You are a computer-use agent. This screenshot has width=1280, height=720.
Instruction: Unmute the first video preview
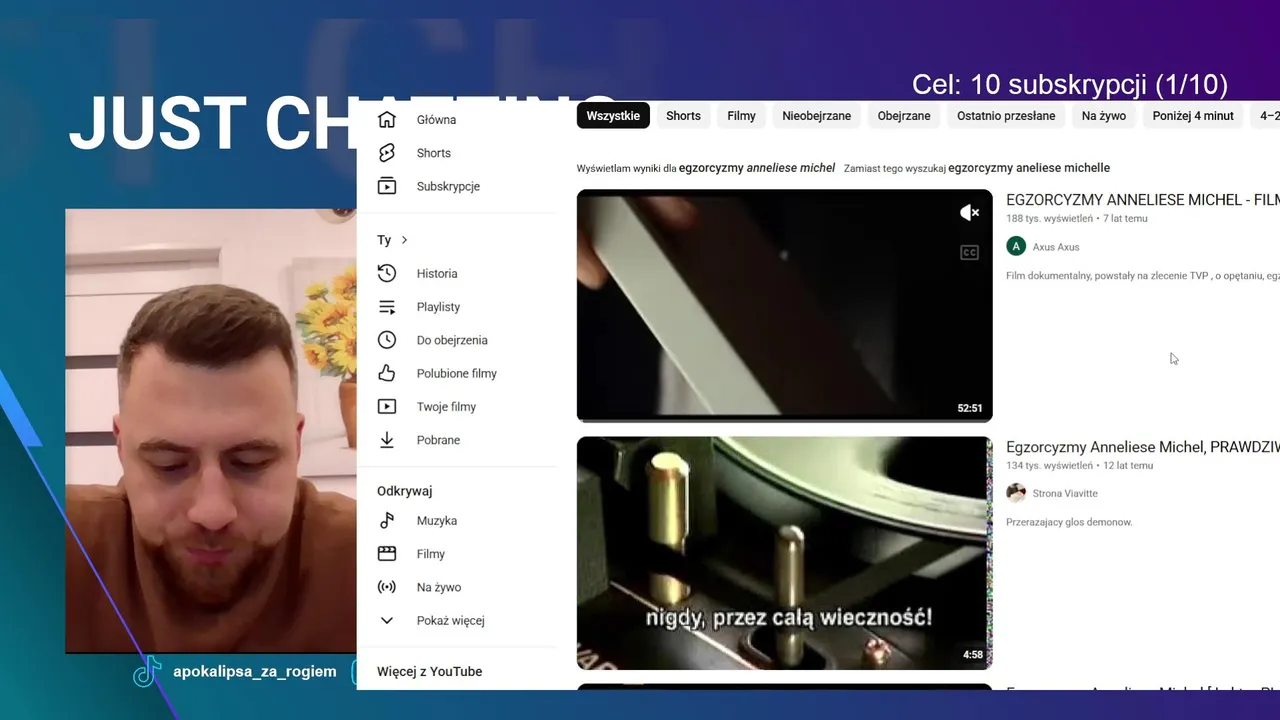coord(969,213)
